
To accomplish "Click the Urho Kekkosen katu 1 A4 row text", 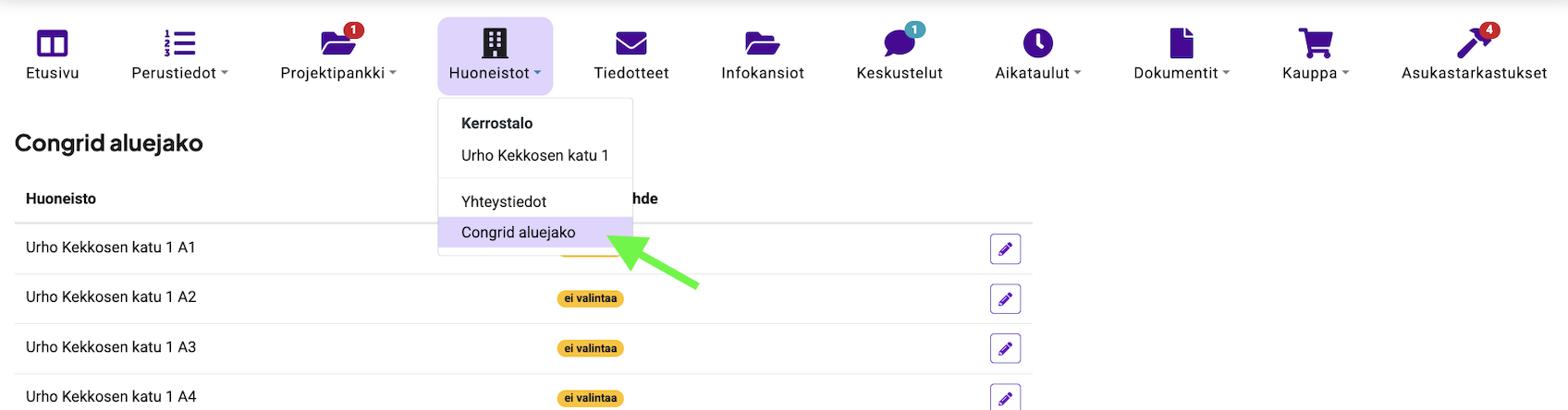I will click(111, 396).
